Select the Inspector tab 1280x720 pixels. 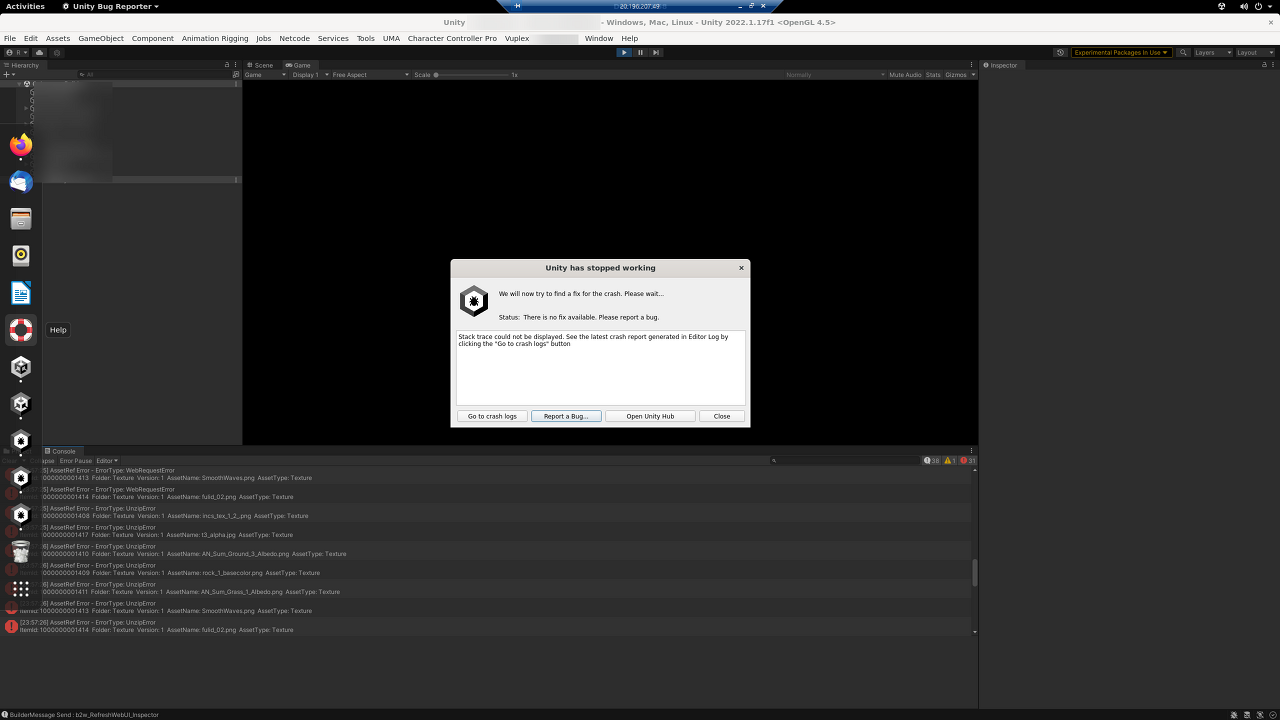coord(1000,65)
